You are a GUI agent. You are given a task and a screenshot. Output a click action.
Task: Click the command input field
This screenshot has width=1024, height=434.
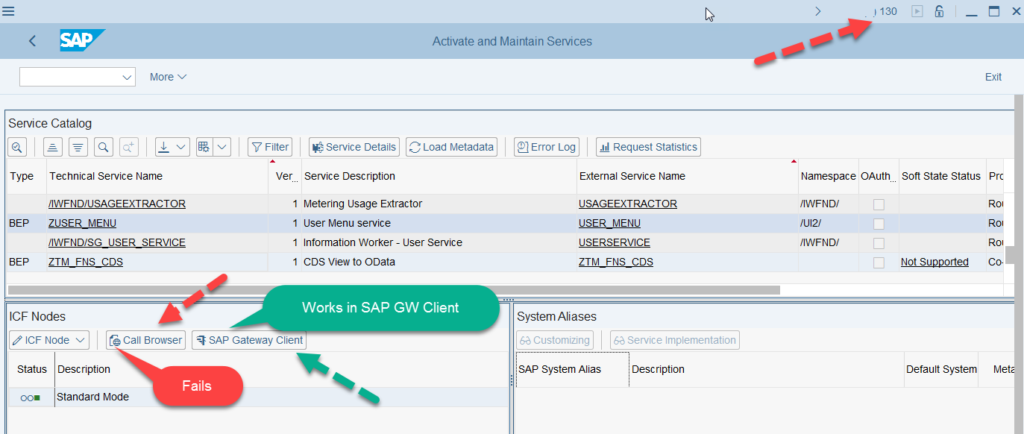coord(70,77)
